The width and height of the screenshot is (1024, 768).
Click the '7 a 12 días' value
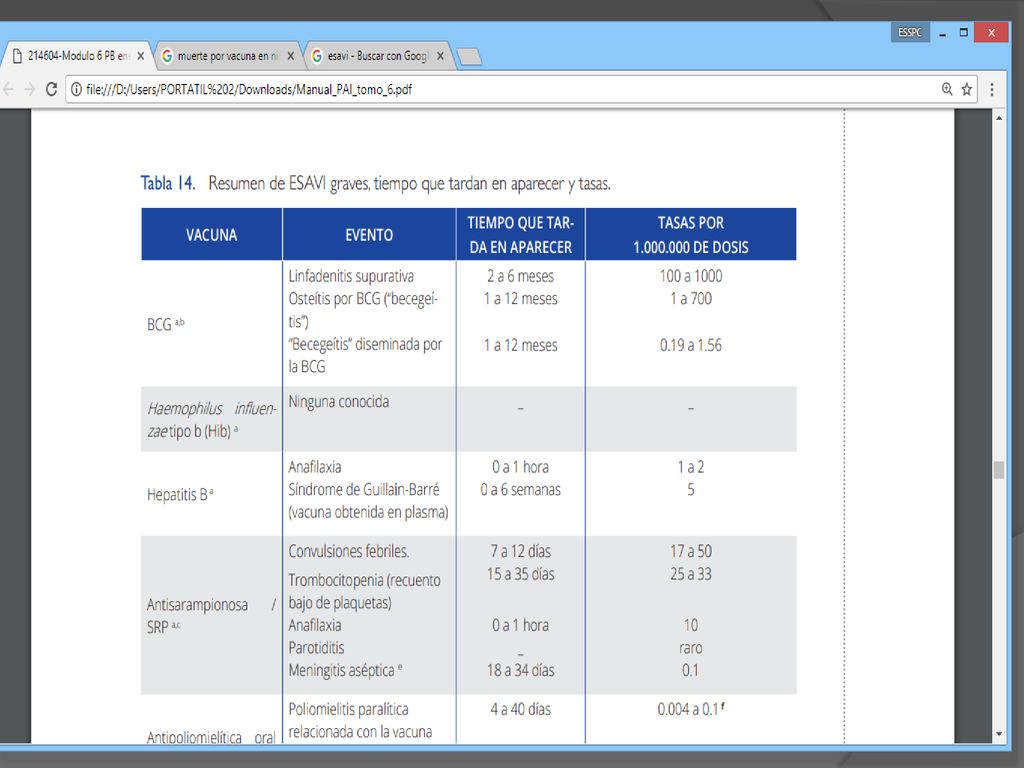tap(520, 552)
